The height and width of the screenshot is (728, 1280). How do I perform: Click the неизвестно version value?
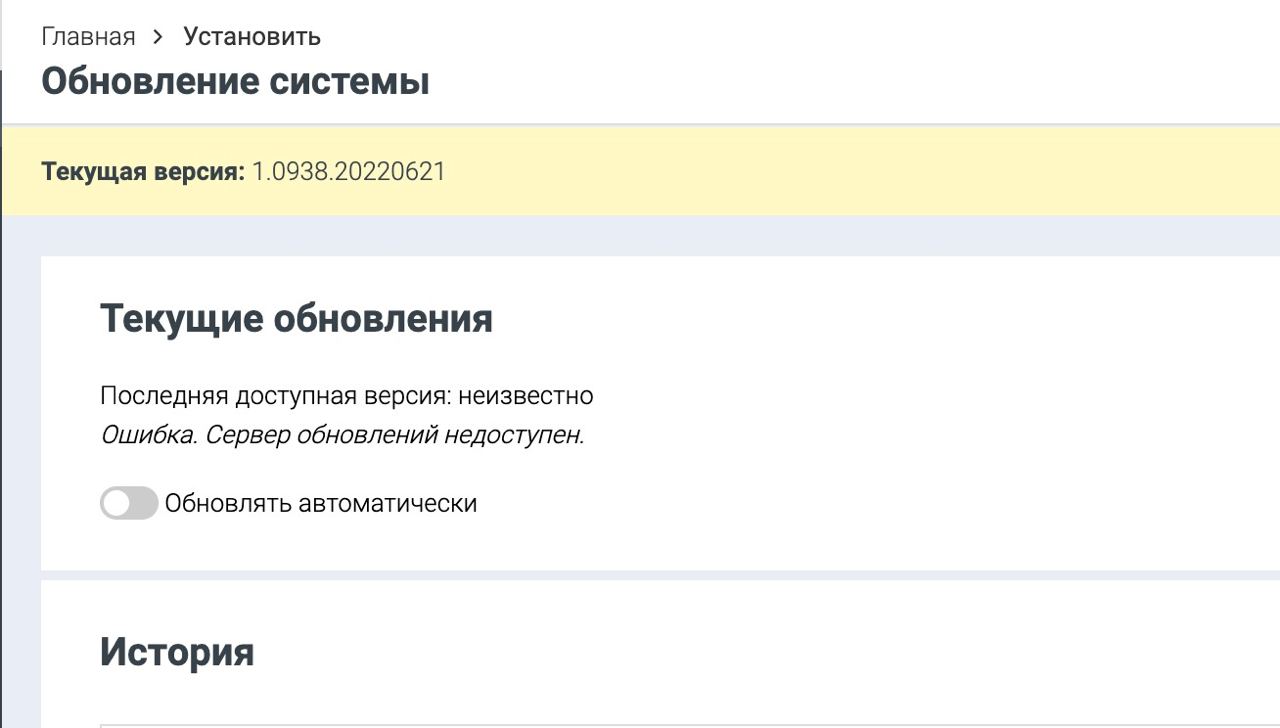click(x=526, y=396)
